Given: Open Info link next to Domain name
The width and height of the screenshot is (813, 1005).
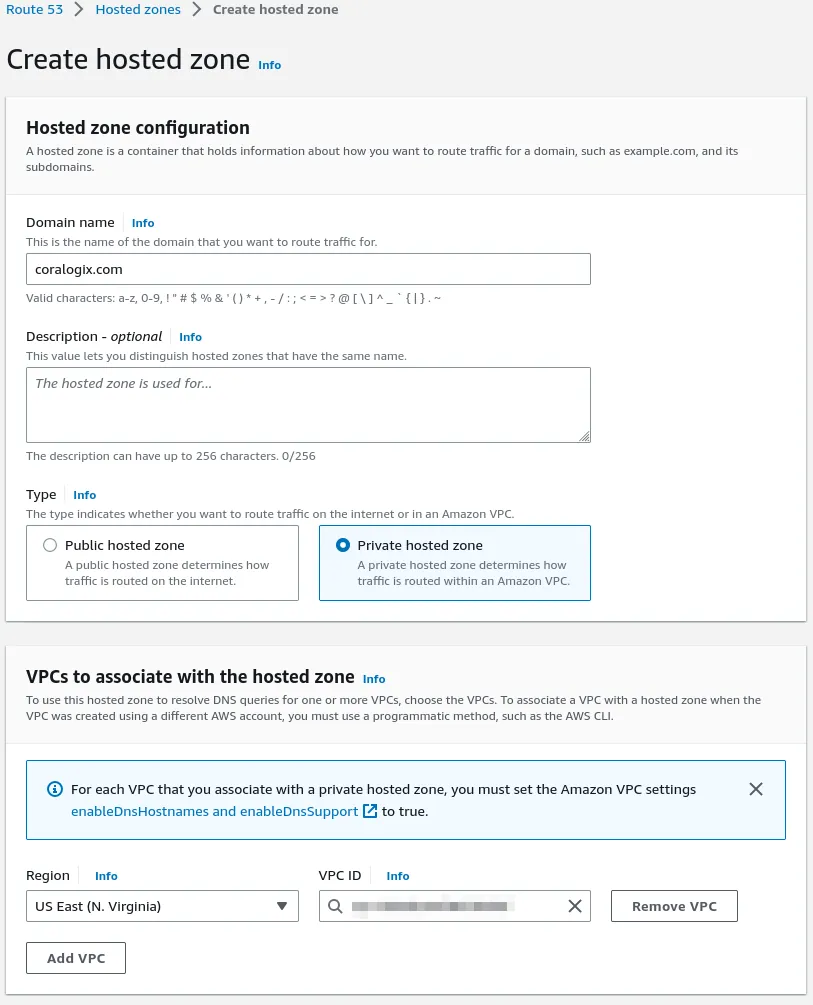Looking at the screenshot, I should point(143,223).
